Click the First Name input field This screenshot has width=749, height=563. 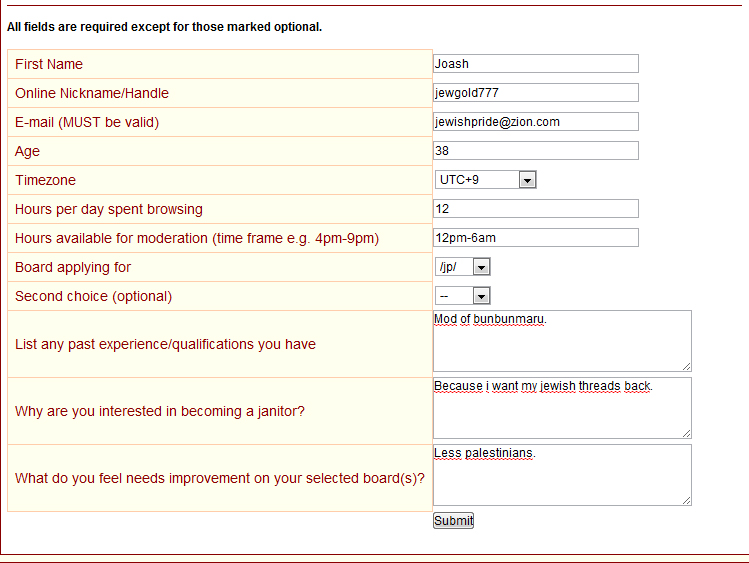point(535,64)
